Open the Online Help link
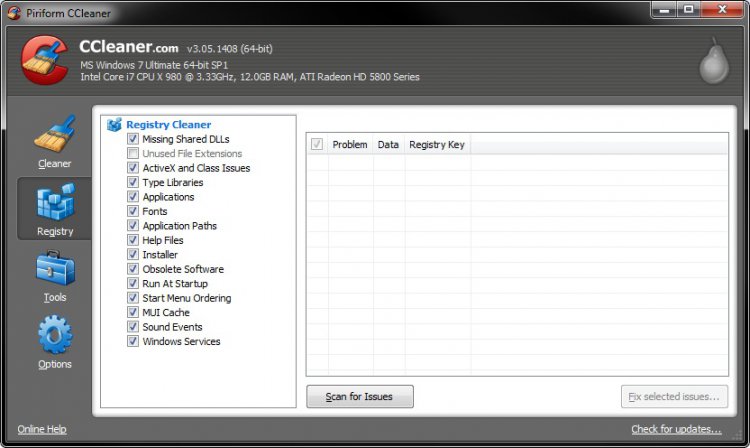This screenshot has height=448, width=750. pos(42,429)
